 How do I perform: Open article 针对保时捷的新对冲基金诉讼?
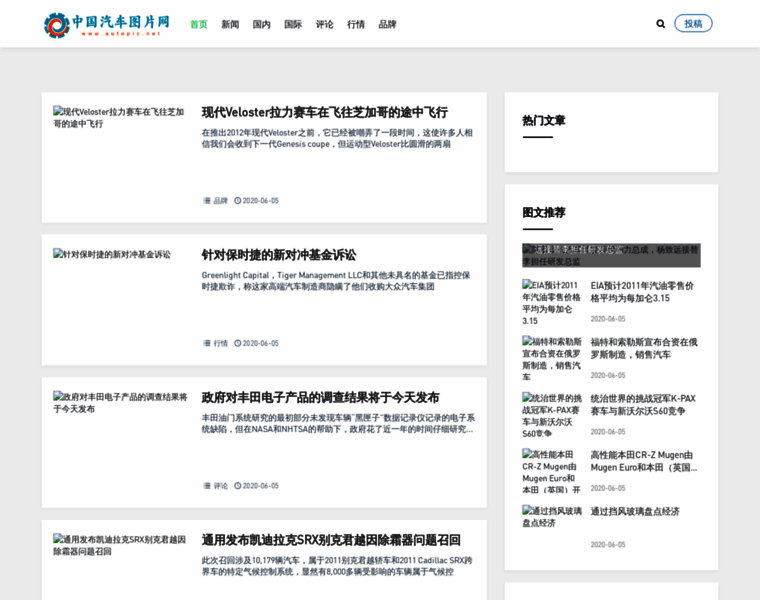278,255
